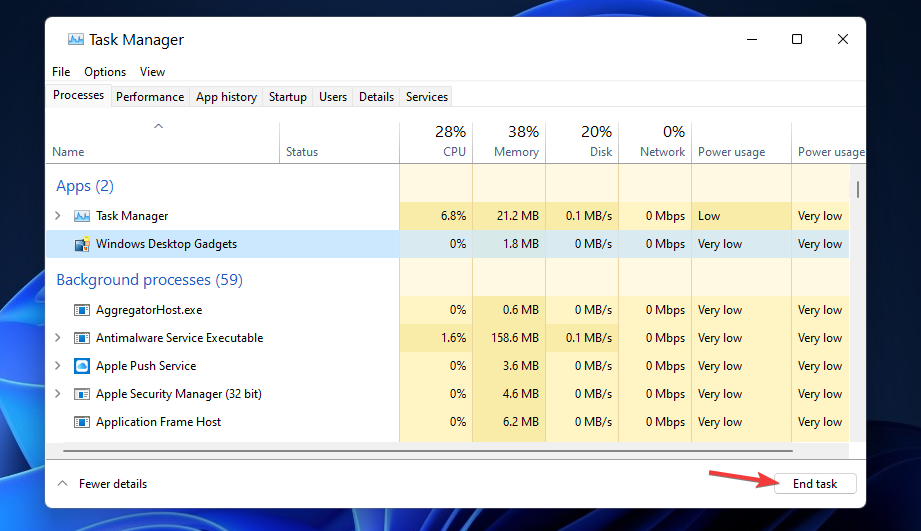This screenshot has width=921, height=531.
Task: Click the Application Frame Host icon
Action: (82, 422)
